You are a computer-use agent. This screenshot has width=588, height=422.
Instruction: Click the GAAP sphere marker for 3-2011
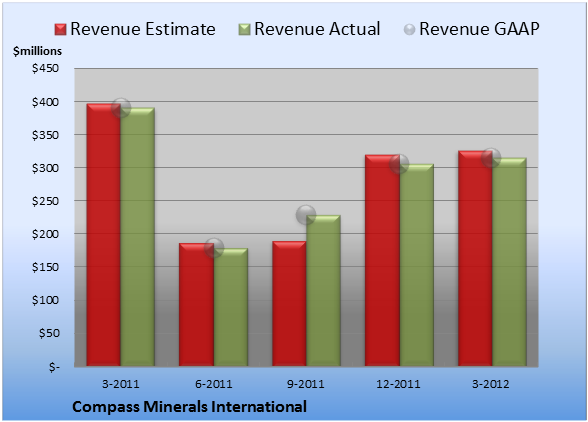coord(121,108)
